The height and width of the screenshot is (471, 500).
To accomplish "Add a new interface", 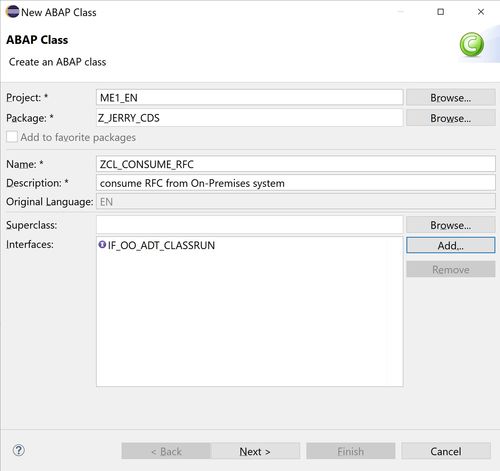I will (451, 245).
